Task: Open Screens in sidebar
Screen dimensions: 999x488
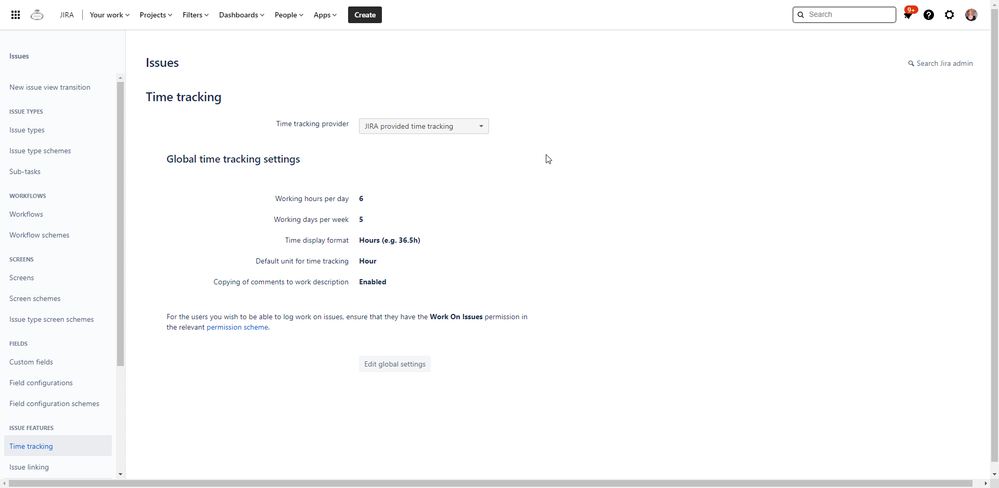Action: click(x=22, y=278)
